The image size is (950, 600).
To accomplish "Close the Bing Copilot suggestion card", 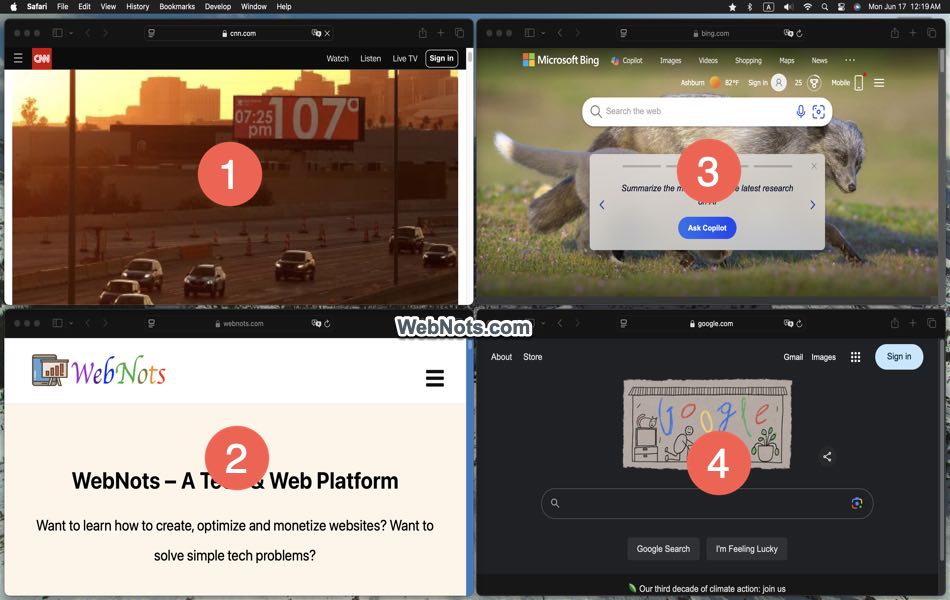I will pos(814,166).
